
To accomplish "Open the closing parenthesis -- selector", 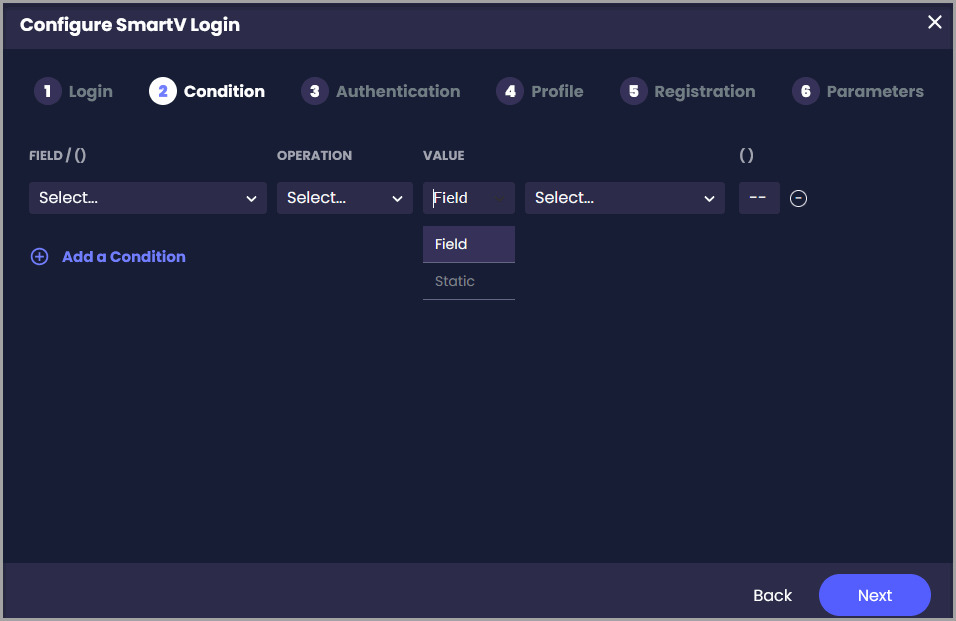I will 759,198.
